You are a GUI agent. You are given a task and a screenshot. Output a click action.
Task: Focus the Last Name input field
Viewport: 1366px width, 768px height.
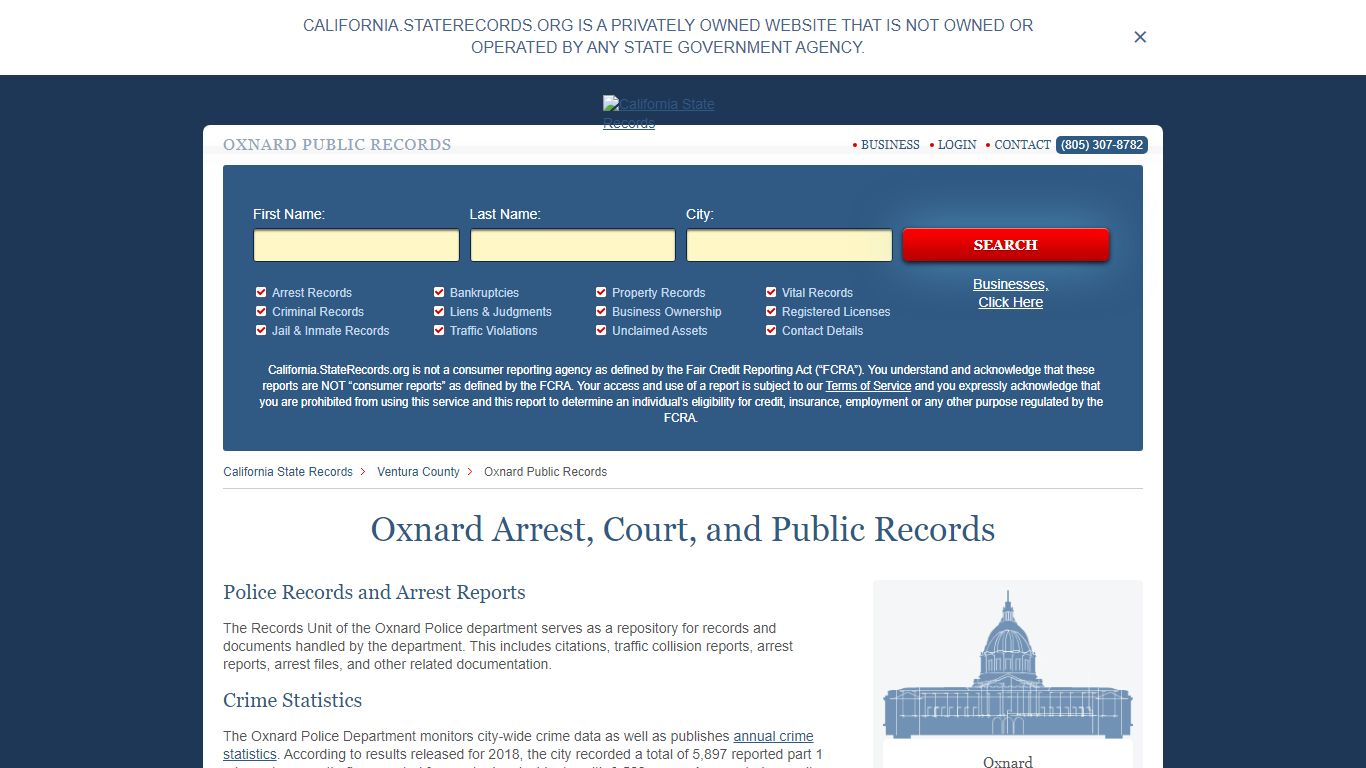pyautogui.click(x=573, y=245)
